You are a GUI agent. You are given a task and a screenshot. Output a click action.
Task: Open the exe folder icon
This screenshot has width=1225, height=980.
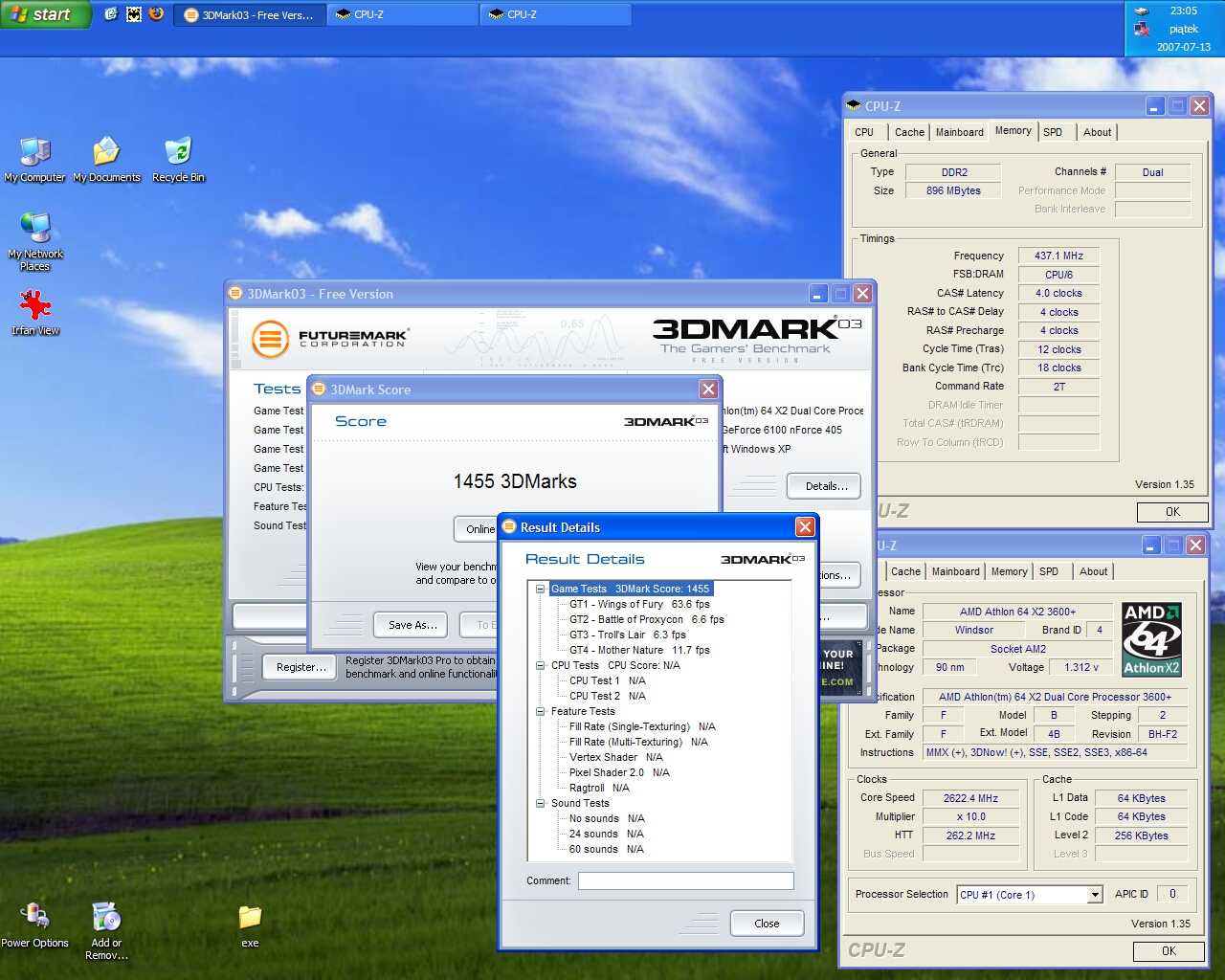pyautogui.click(x=250, y=924)
